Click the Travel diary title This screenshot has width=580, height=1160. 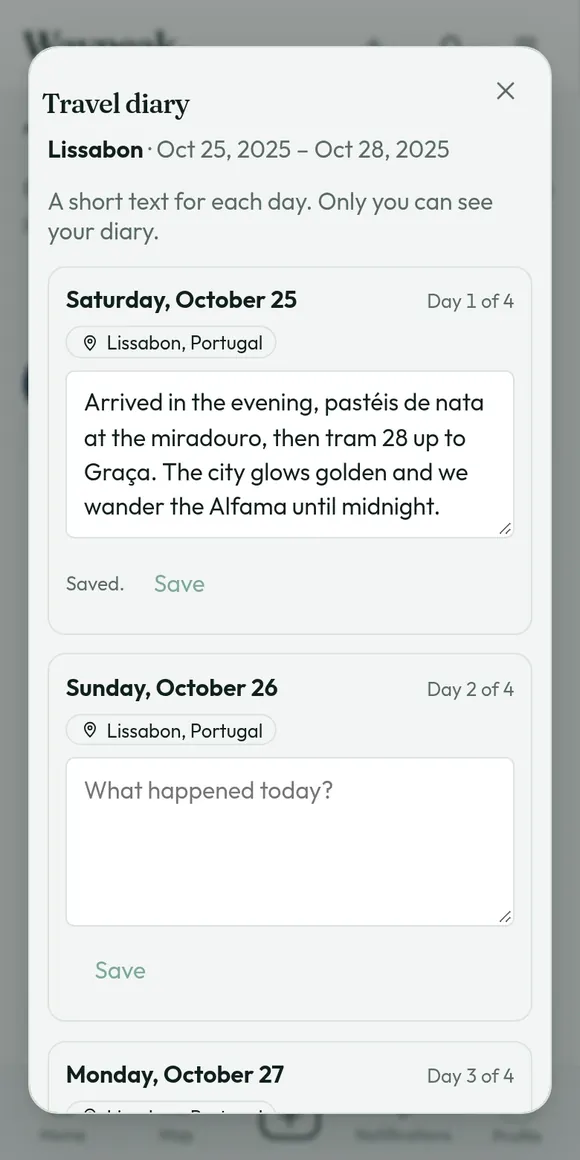coord(116,104)
